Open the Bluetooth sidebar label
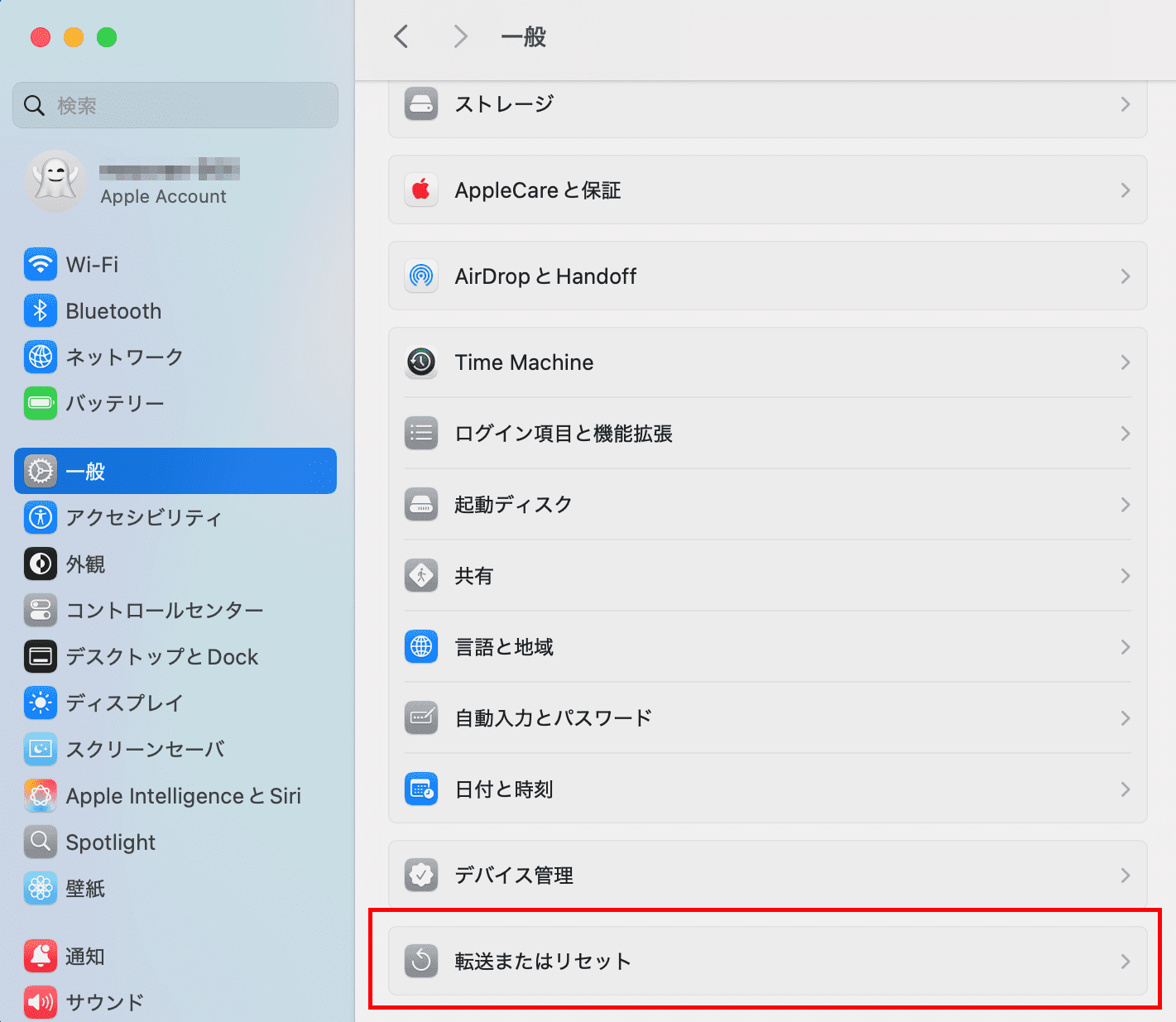Viewport: 1176px width, 1022px height. 113,311
